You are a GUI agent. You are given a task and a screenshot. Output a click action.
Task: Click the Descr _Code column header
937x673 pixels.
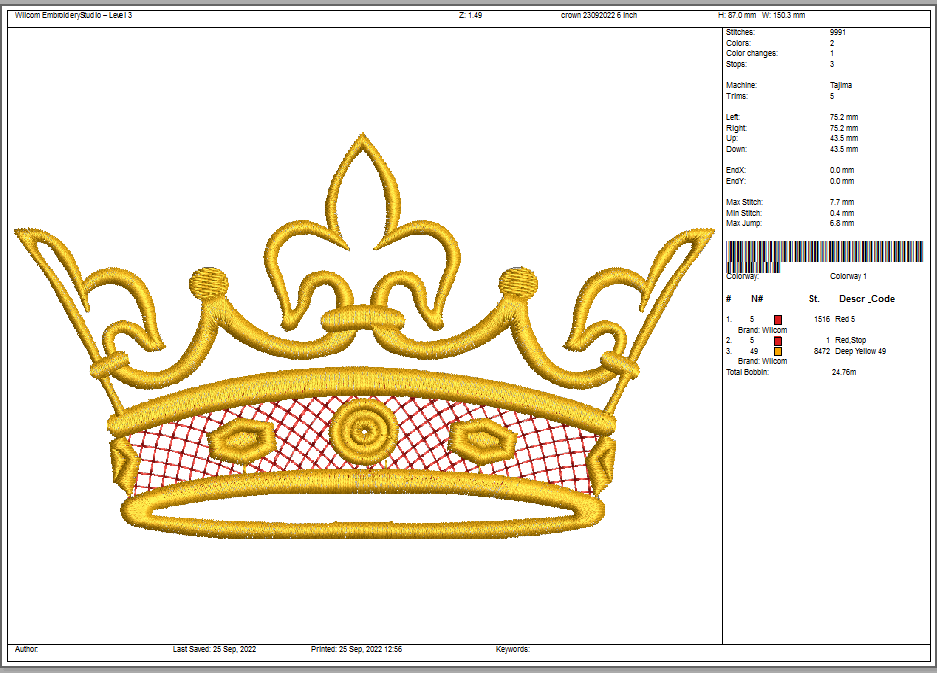click(866, 299)
